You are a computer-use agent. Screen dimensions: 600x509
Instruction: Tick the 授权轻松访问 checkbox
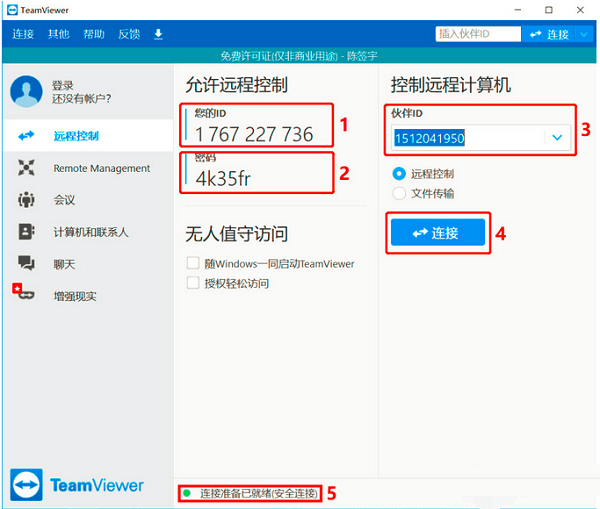coord(193,283)
